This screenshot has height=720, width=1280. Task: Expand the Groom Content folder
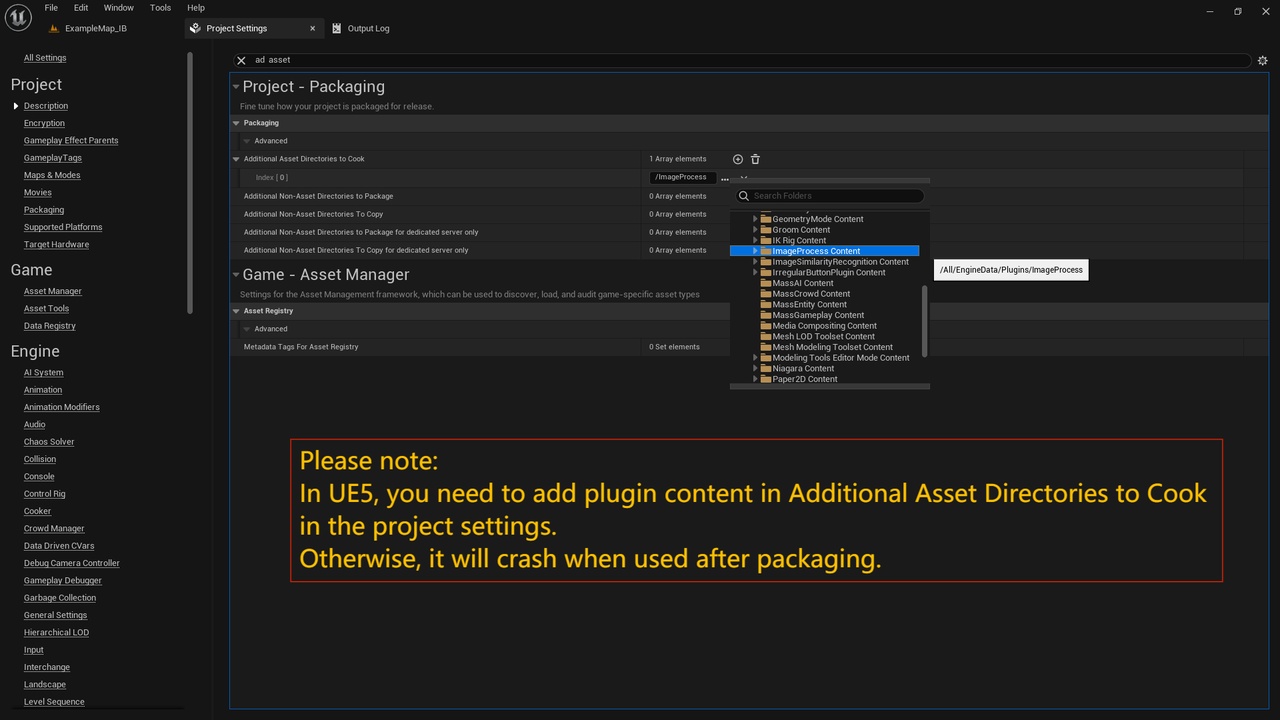point(756,230)
